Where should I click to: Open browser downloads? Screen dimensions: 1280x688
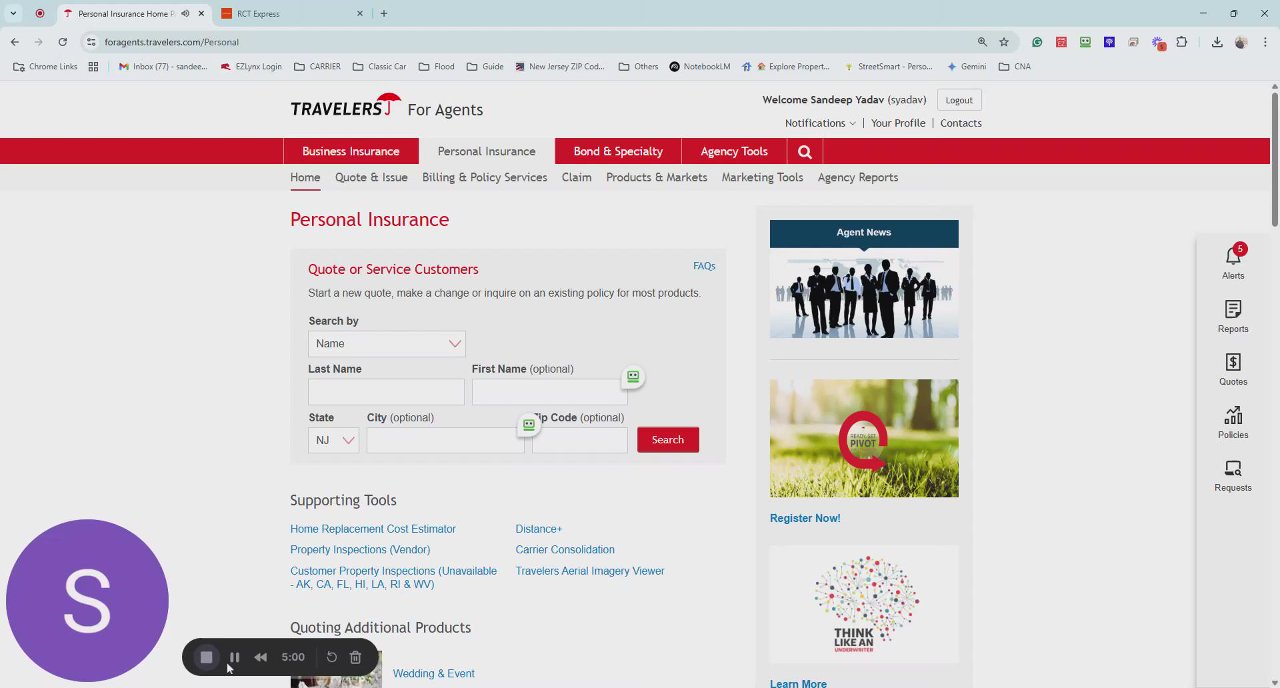(x=1217, y=42)
